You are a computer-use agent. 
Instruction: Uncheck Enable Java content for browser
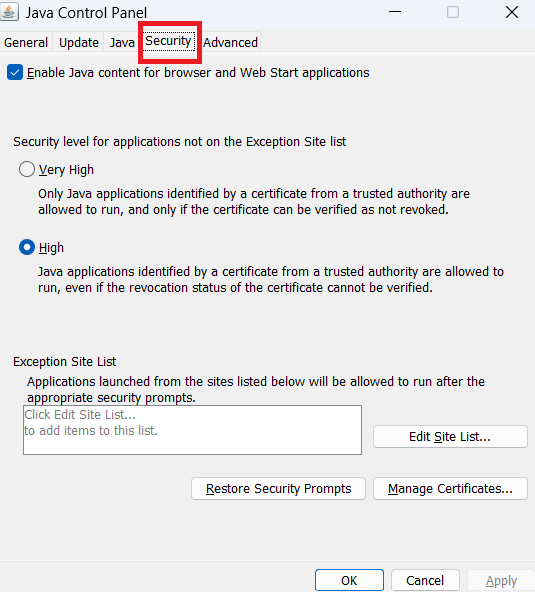(15, 72)
